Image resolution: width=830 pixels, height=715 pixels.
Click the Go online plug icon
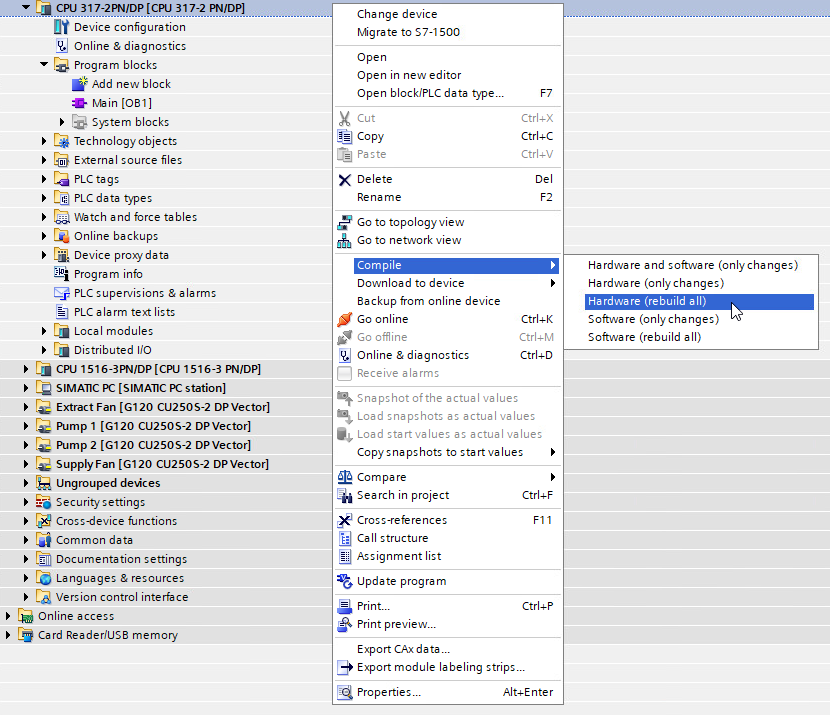345,319
